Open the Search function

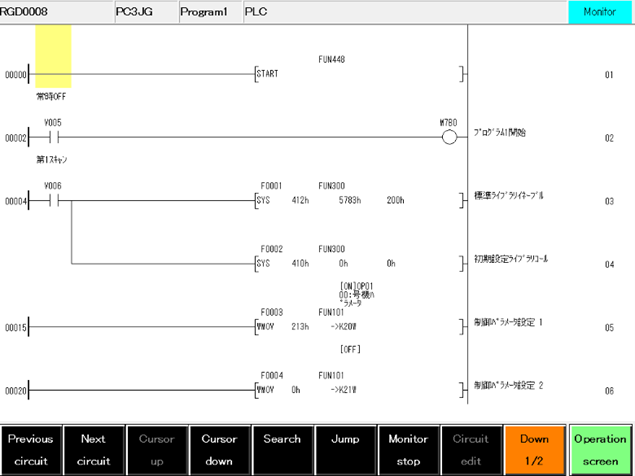[282, 450]
